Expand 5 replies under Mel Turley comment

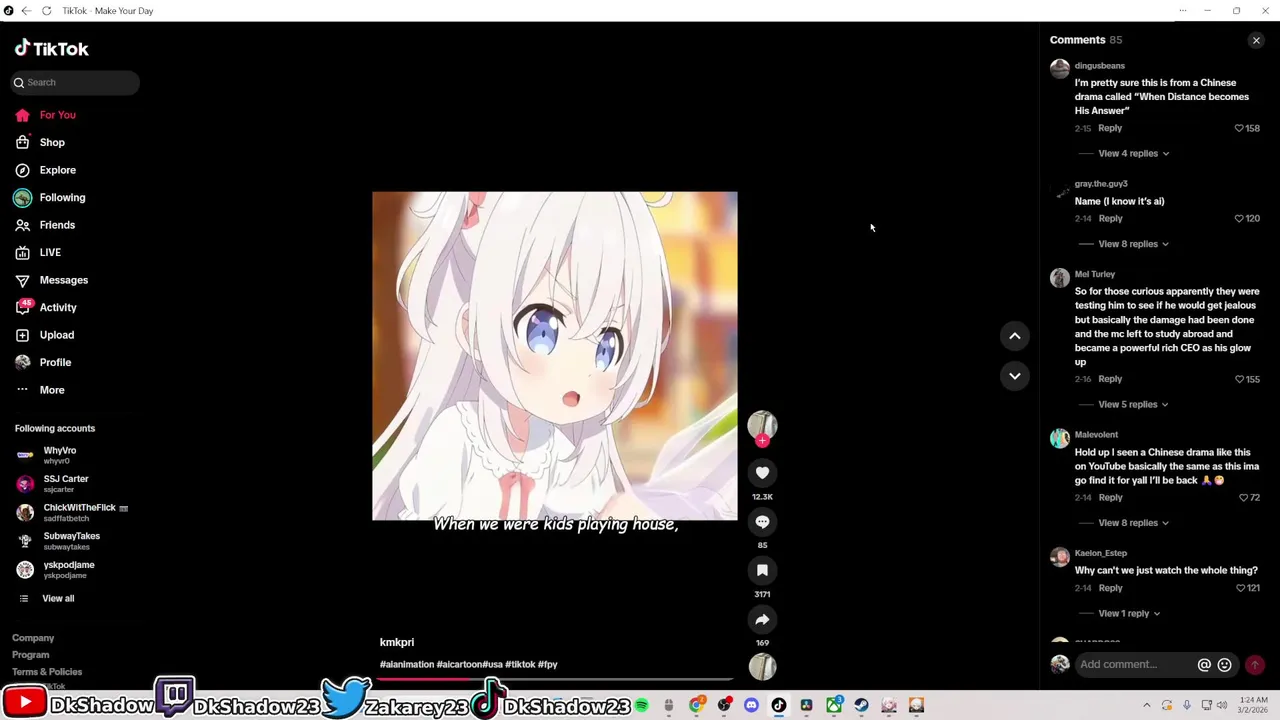1133,404
